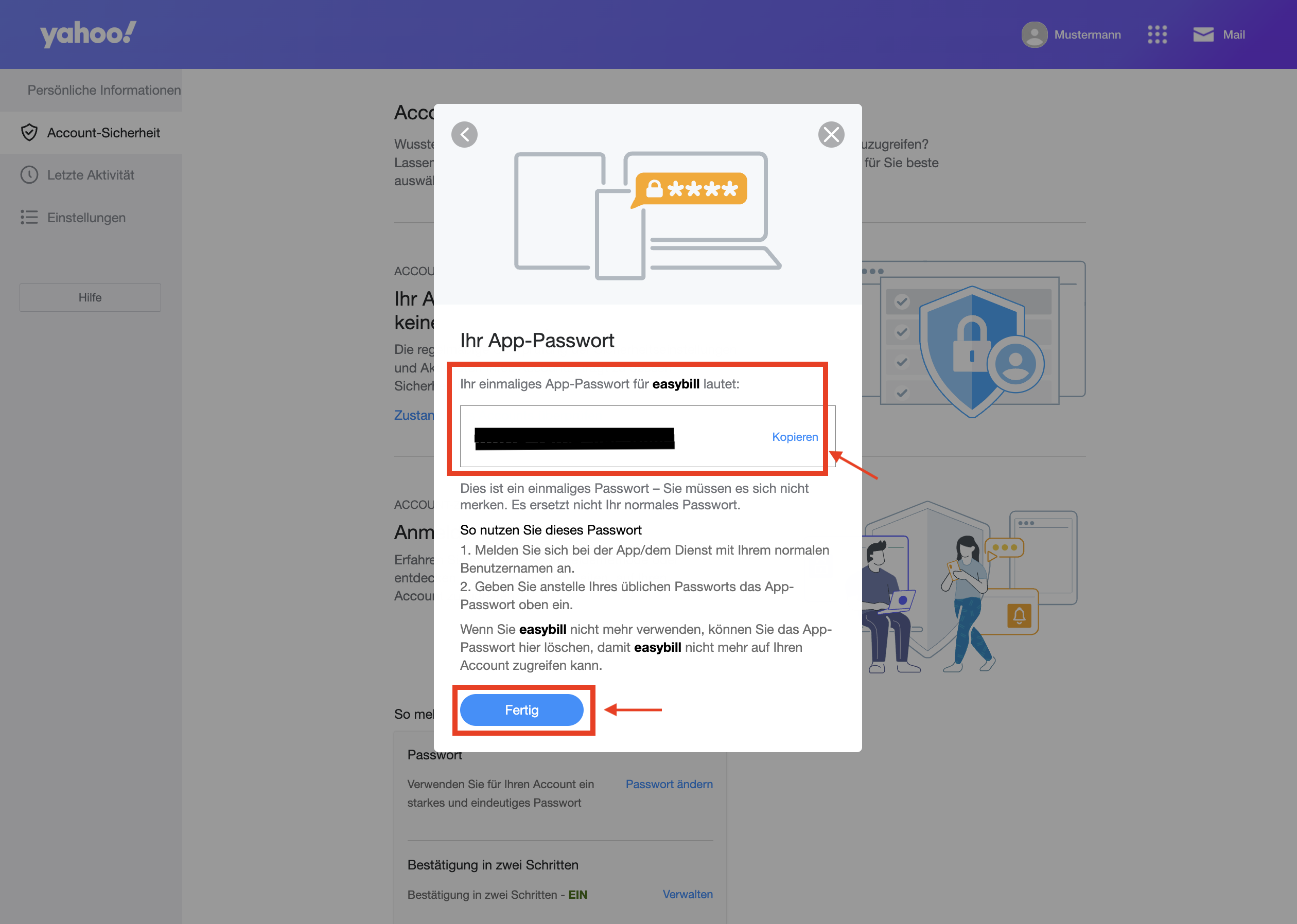Copy the app password with Kopieren
Viewport: 1297px width, 924px height.
click(795, 437)
